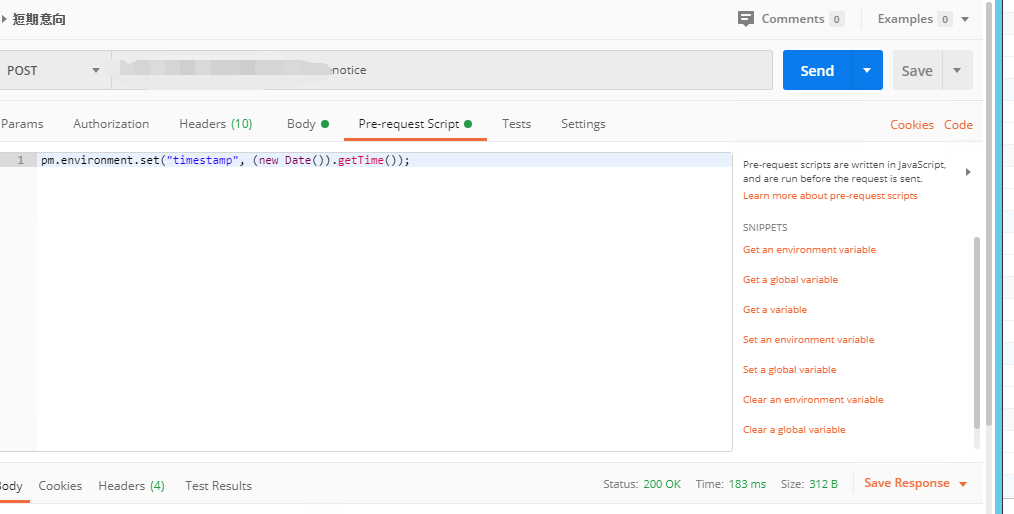1014x514 pixels.
Task: Switch to the Authorization tab
Action: tap(111, 124)
